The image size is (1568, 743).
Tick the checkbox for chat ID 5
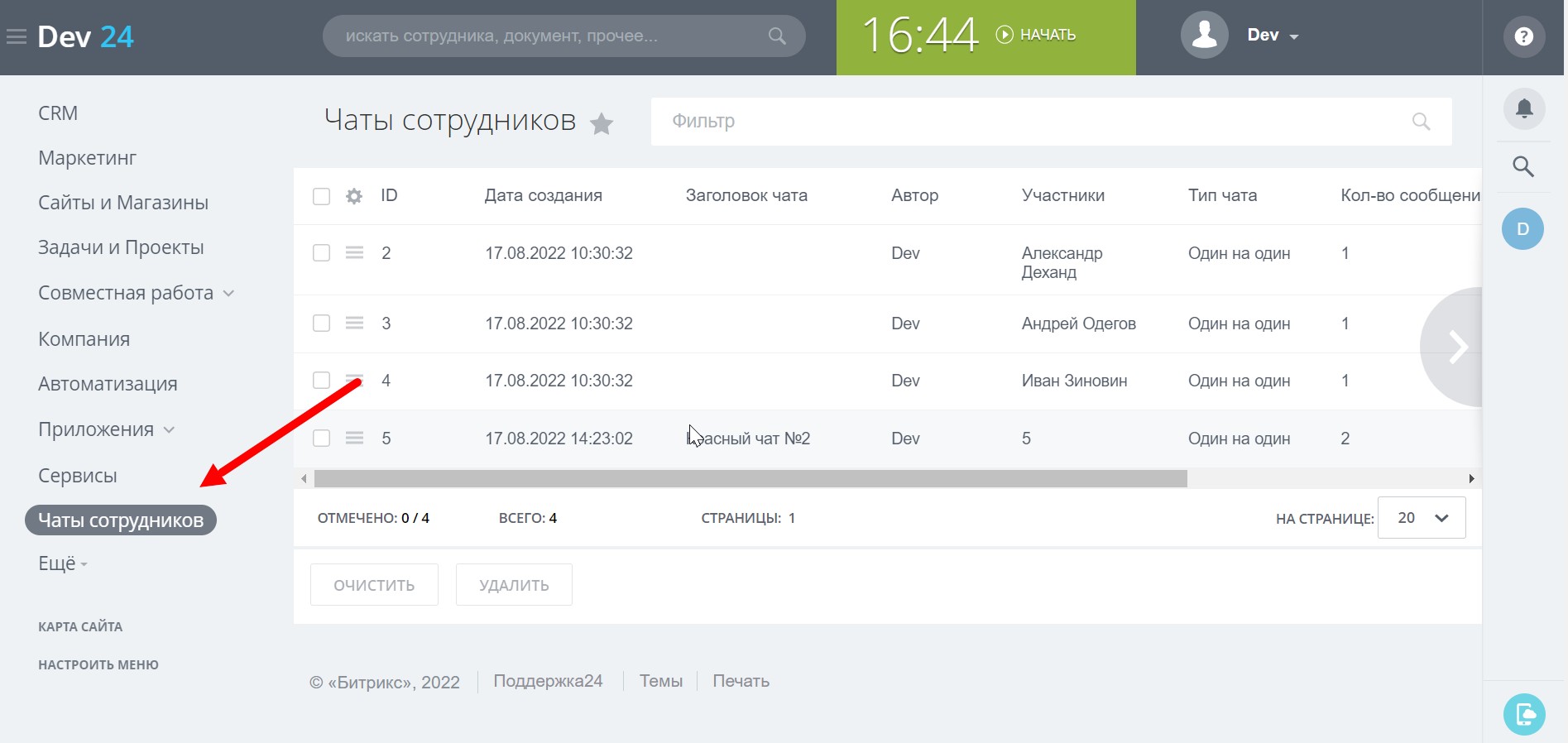(x=321, y=439)
